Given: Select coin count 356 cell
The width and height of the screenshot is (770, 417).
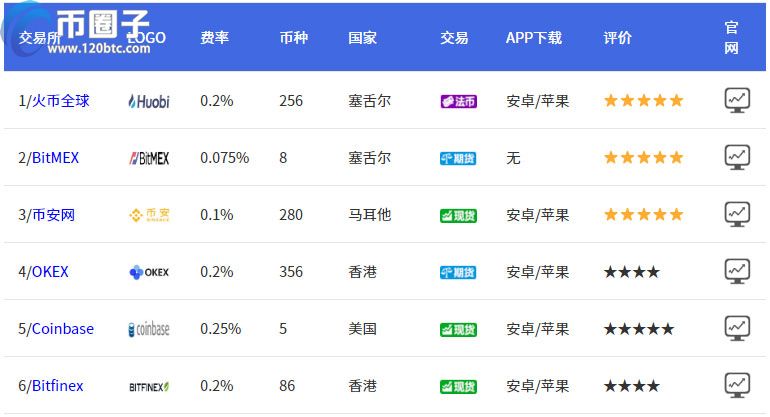Looking at the screenshot, I should pos(291,272).
